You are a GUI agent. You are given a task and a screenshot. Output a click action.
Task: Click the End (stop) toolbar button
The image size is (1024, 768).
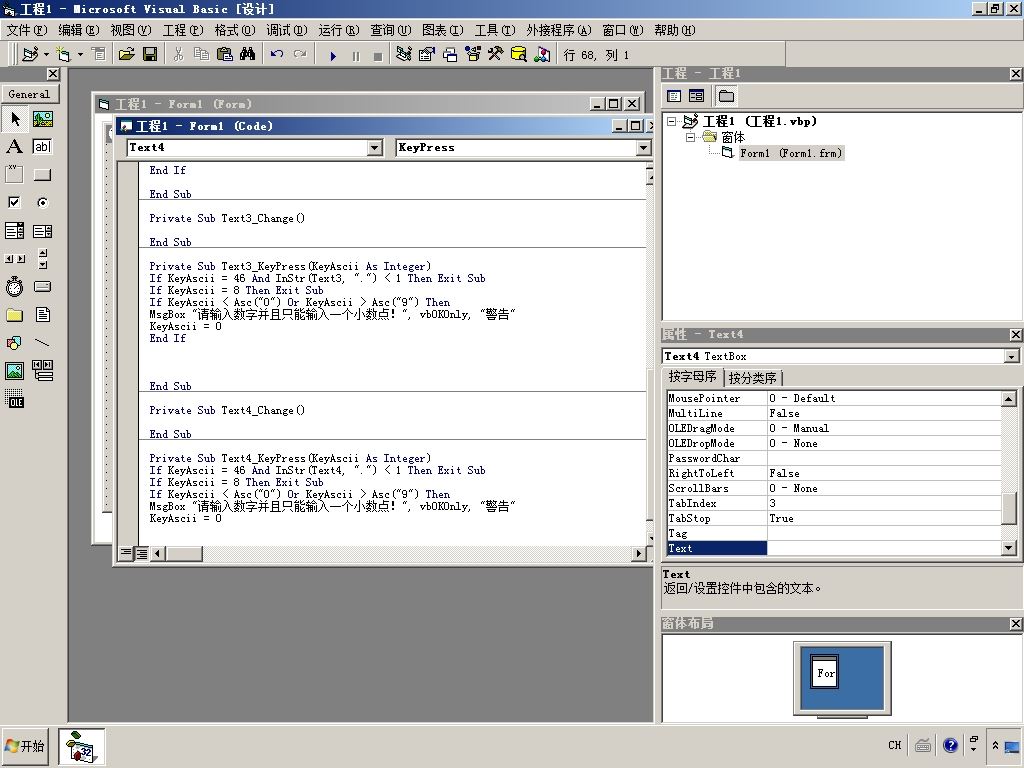(x=378, y=56)
